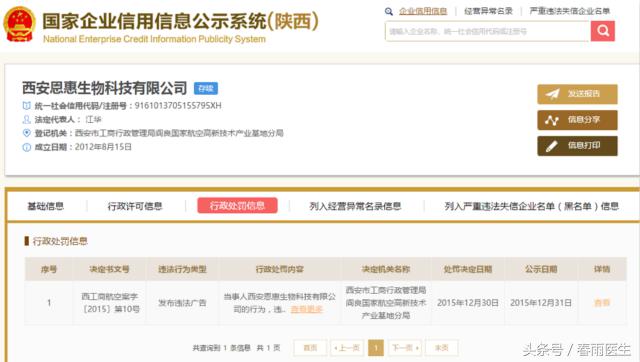
Task: Click the share graph icon on 信息分享
Action: click(551, 120)
